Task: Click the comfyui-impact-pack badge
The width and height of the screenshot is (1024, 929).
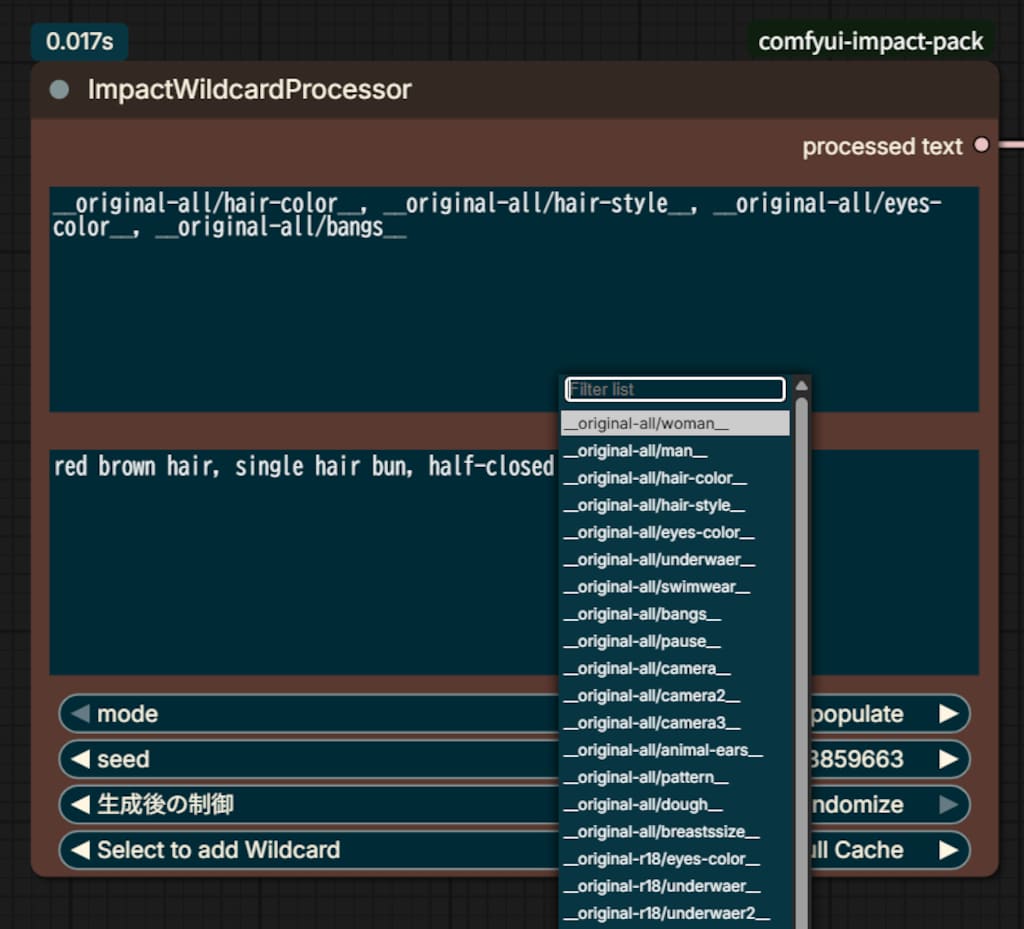Action: (x=871, y=41)
